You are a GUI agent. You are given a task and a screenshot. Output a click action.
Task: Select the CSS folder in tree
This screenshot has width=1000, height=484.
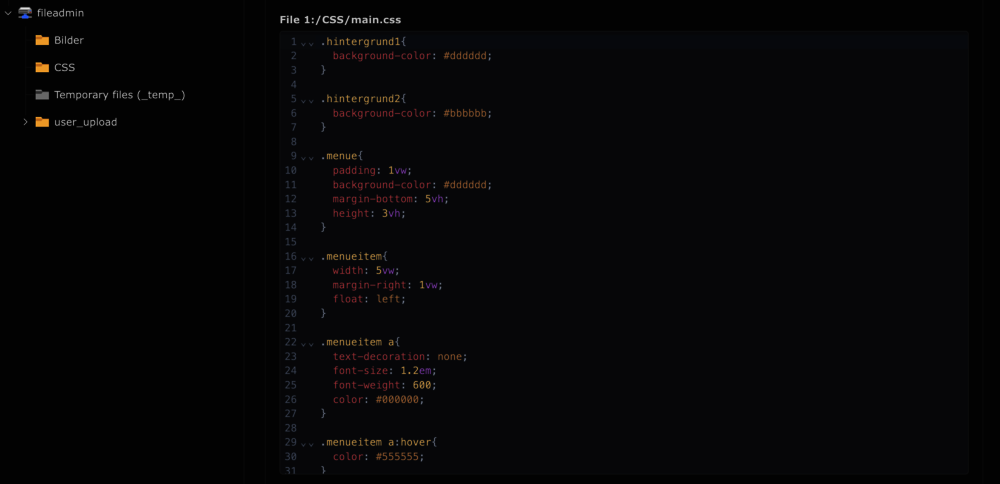click(x=64, y=67)
